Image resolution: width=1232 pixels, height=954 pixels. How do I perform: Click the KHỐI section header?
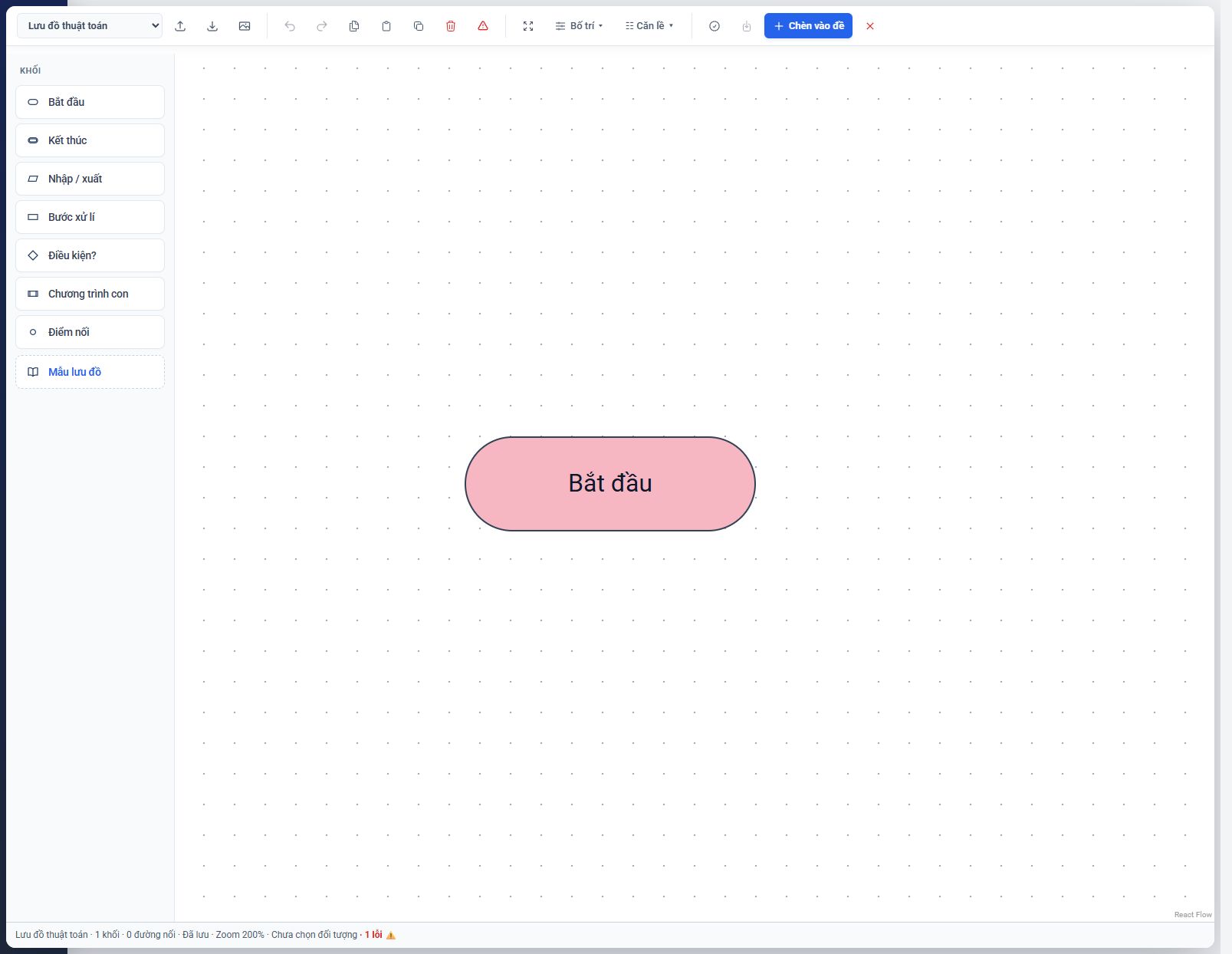pyautogui.click(x=31, y=71)
